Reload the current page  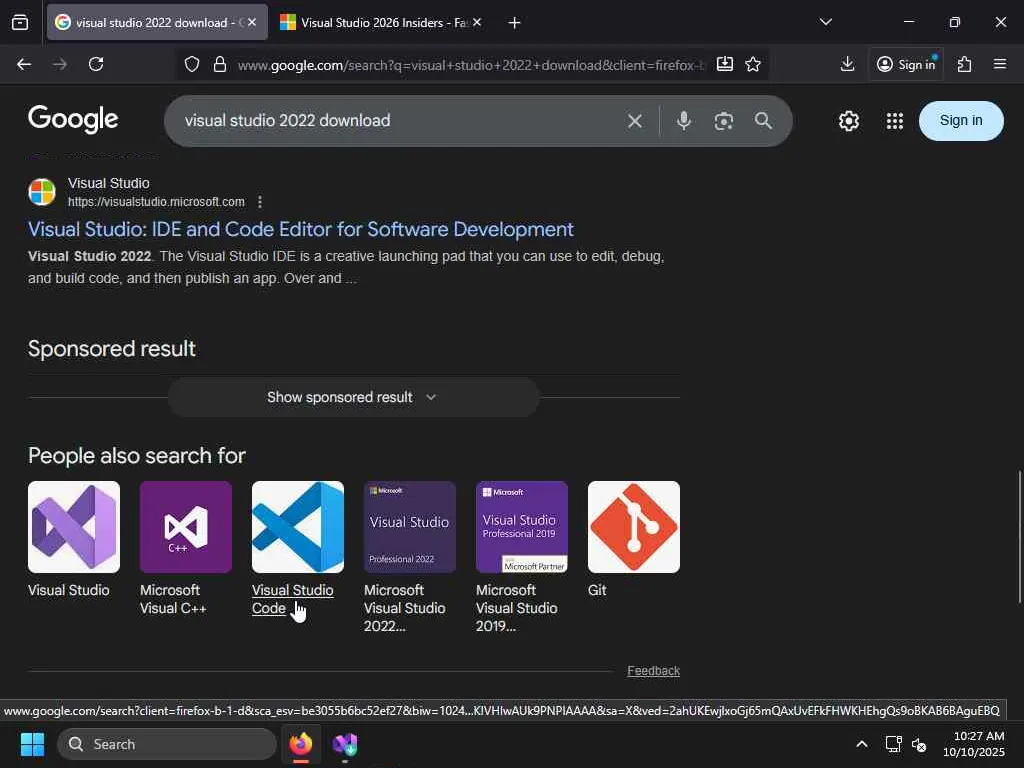click(96, 64)
